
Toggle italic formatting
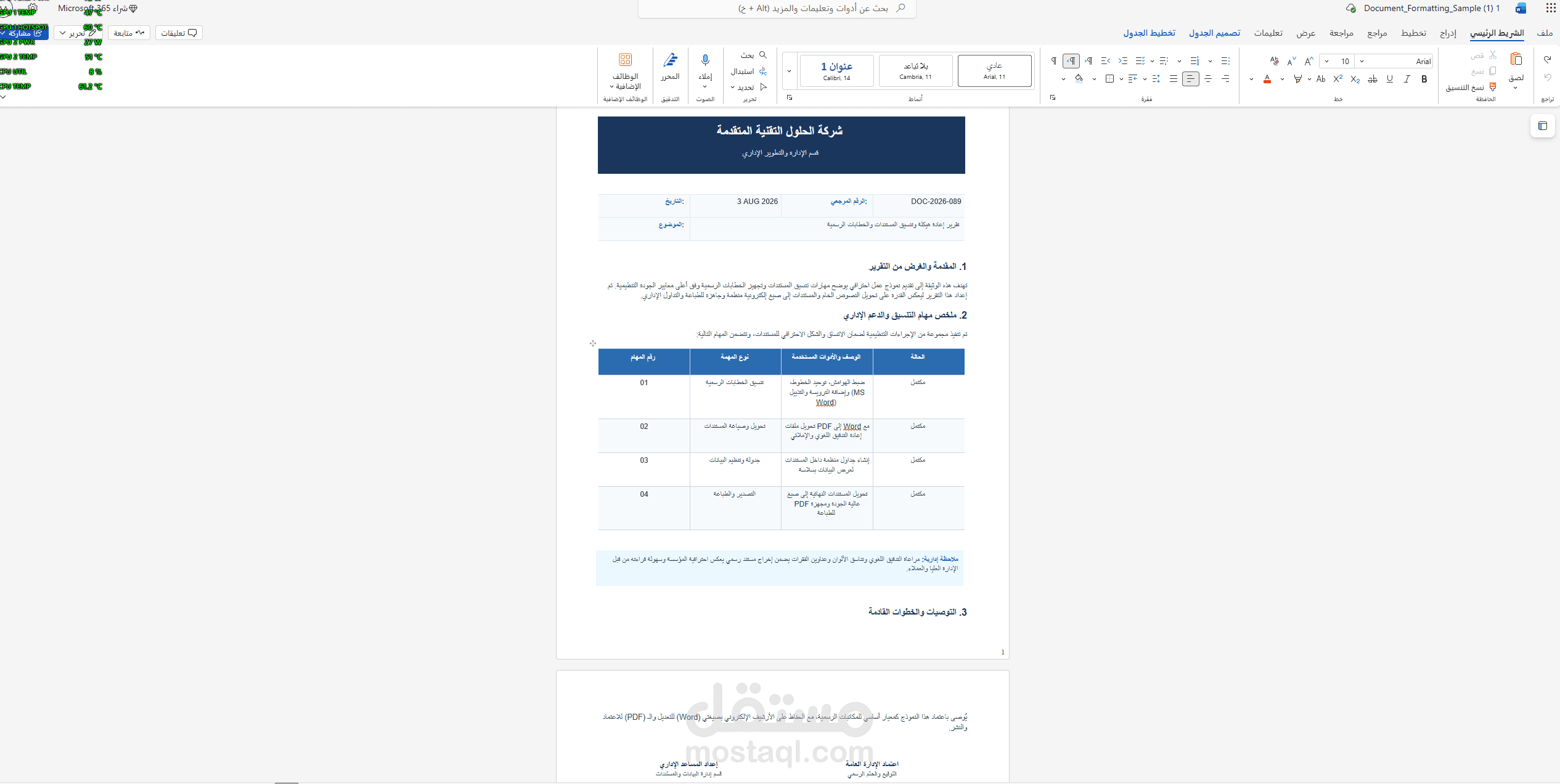(1407, 79)
